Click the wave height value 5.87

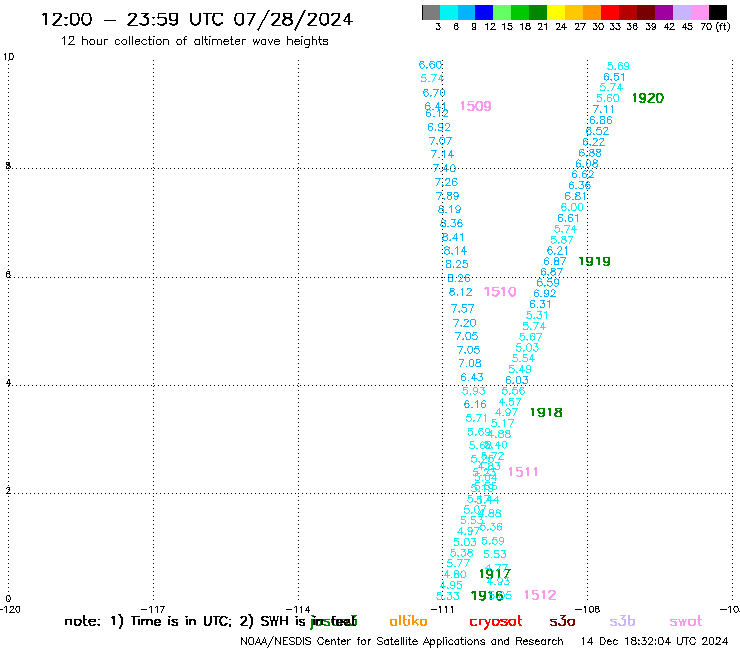[562, 240]
